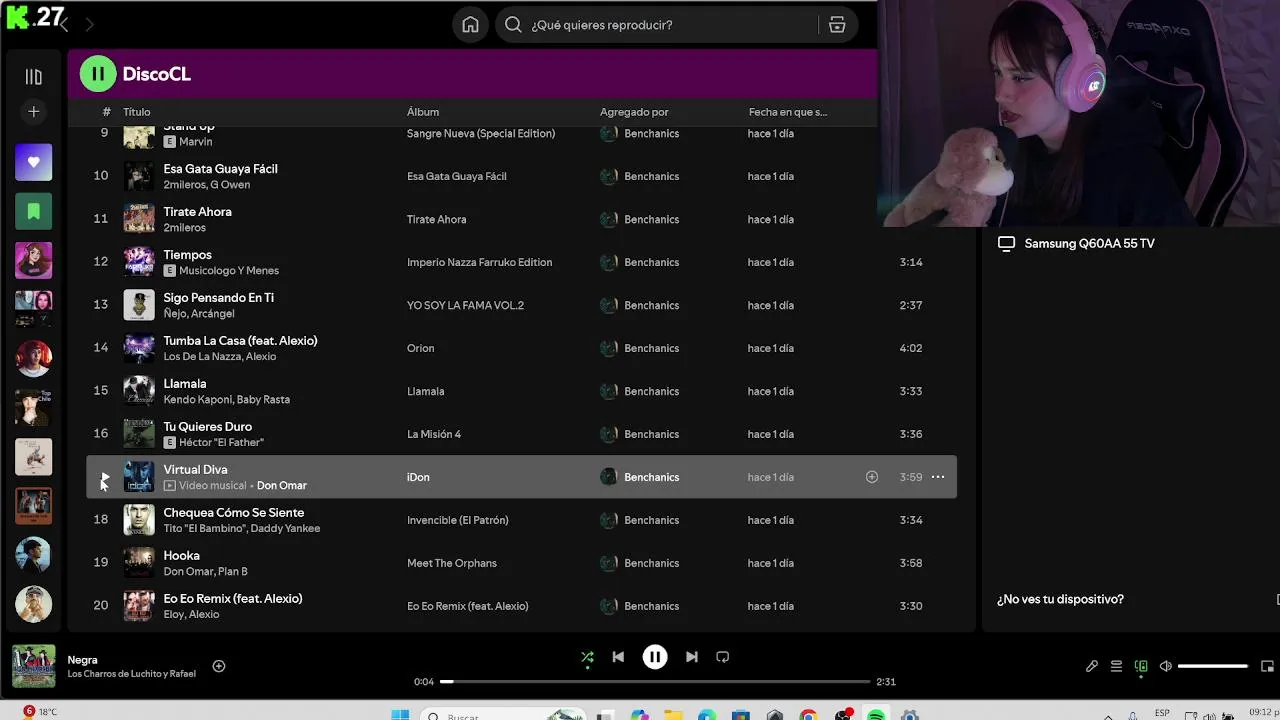Select the Llamala track title

click(185, 384)
